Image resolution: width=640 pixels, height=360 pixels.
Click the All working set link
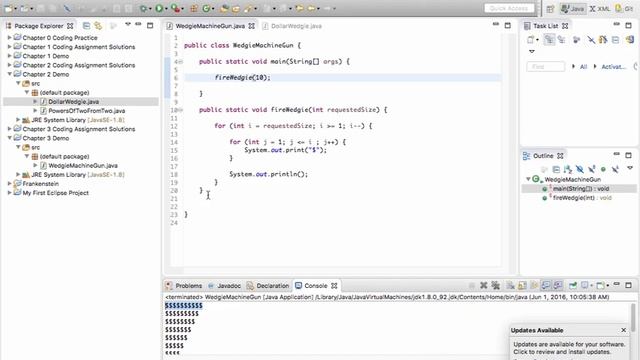(583, 67)
